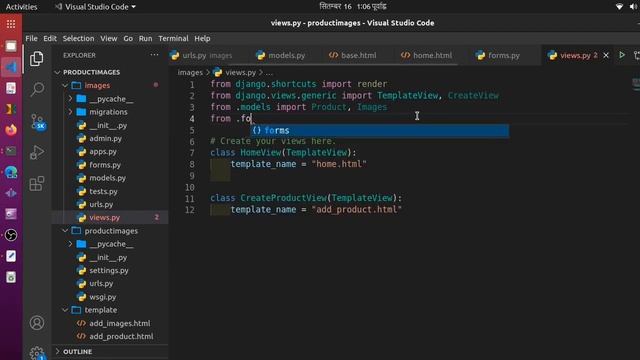Image resolution: width=640 pixels, height=360 pixels.
Task: Expand the OUTLINE section
Action: click(x=110, y=351)
